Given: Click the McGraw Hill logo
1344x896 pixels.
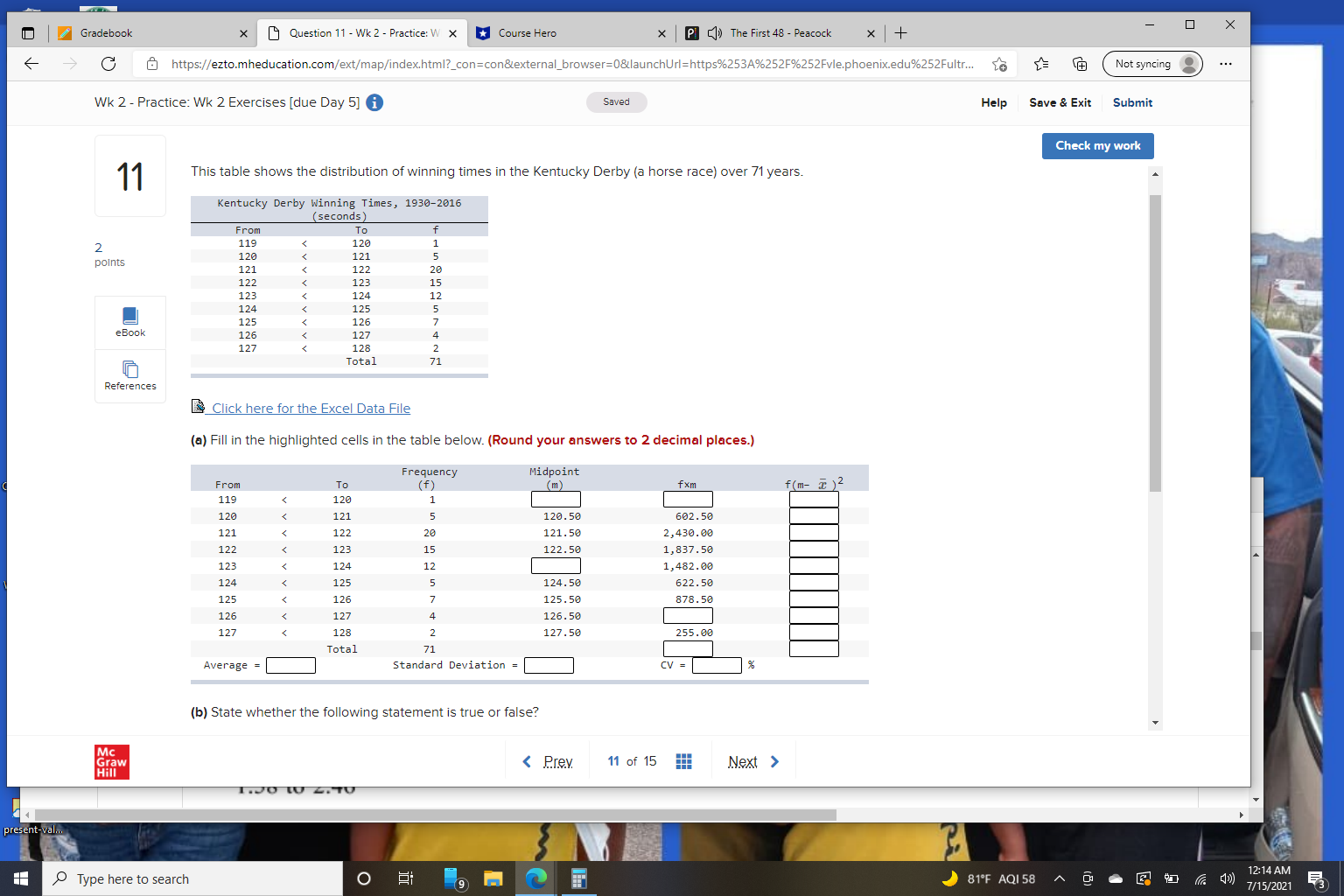Looking at the screenshot, I should (x=111, y=761).
